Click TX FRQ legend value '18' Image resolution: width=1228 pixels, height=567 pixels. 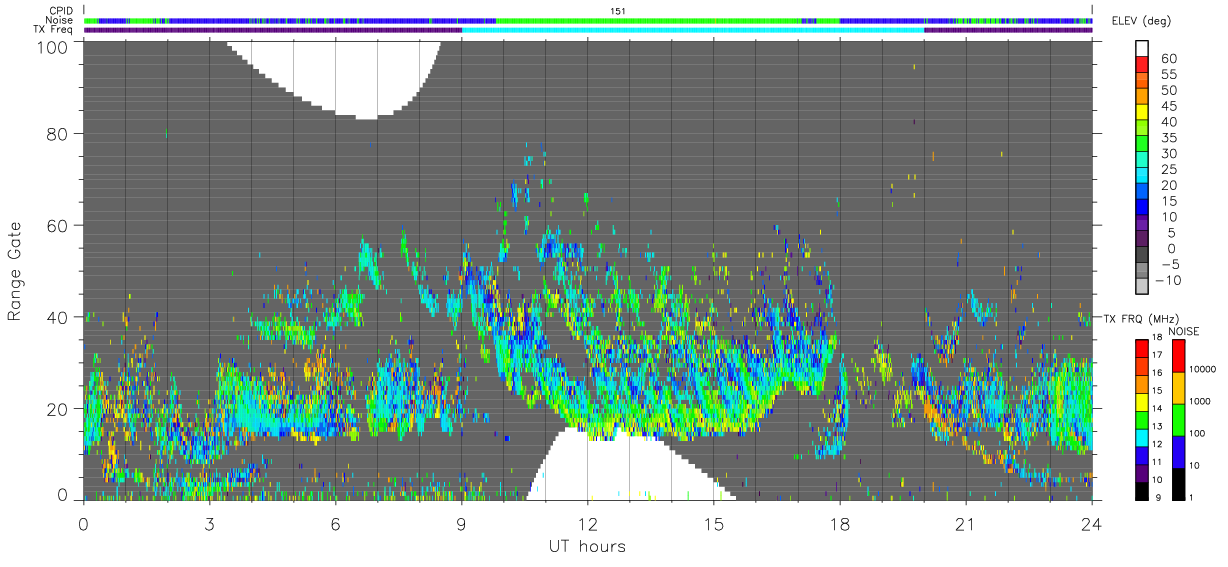pyautogui.click(x=1157, y=339)
